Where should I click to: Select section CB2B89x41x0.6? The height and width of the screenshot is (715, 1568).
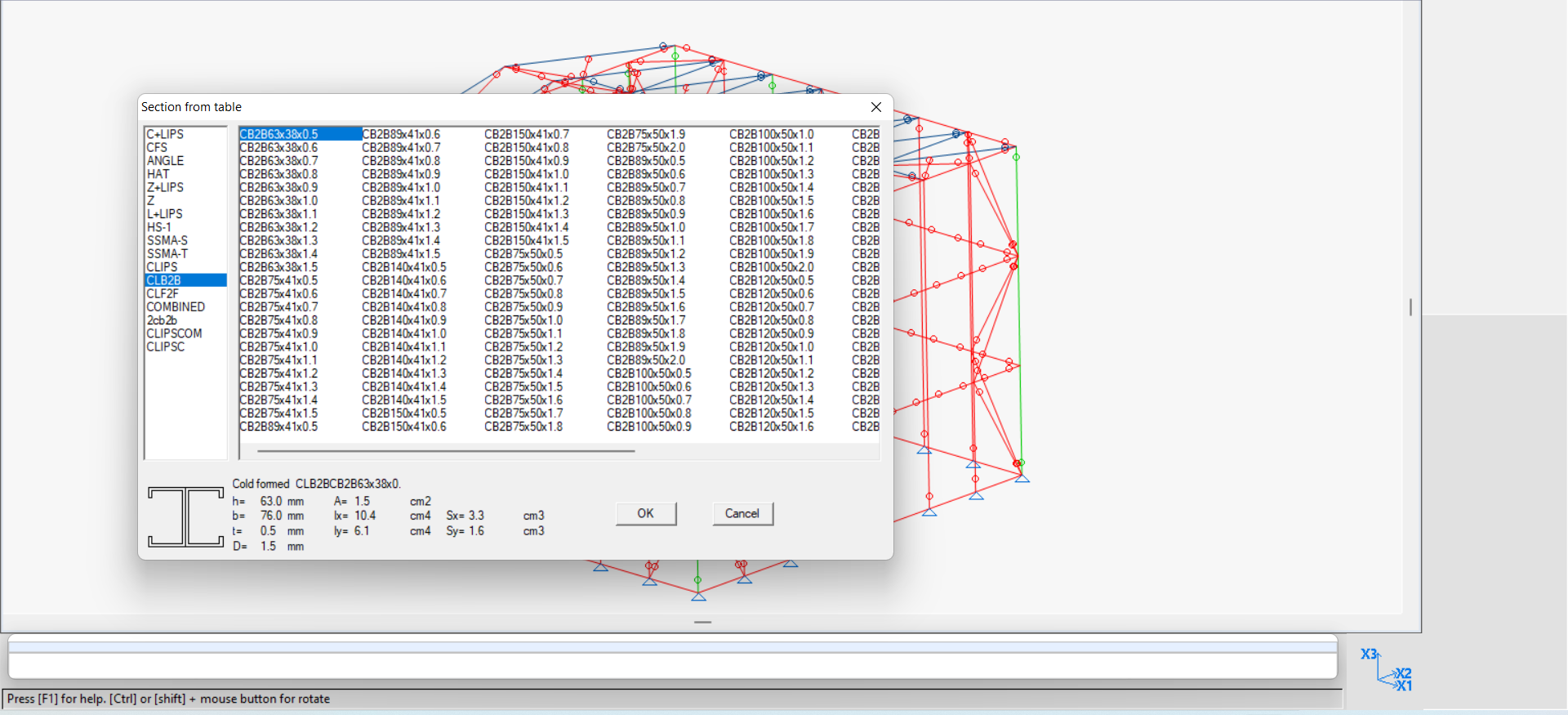(x=401, y=134)
